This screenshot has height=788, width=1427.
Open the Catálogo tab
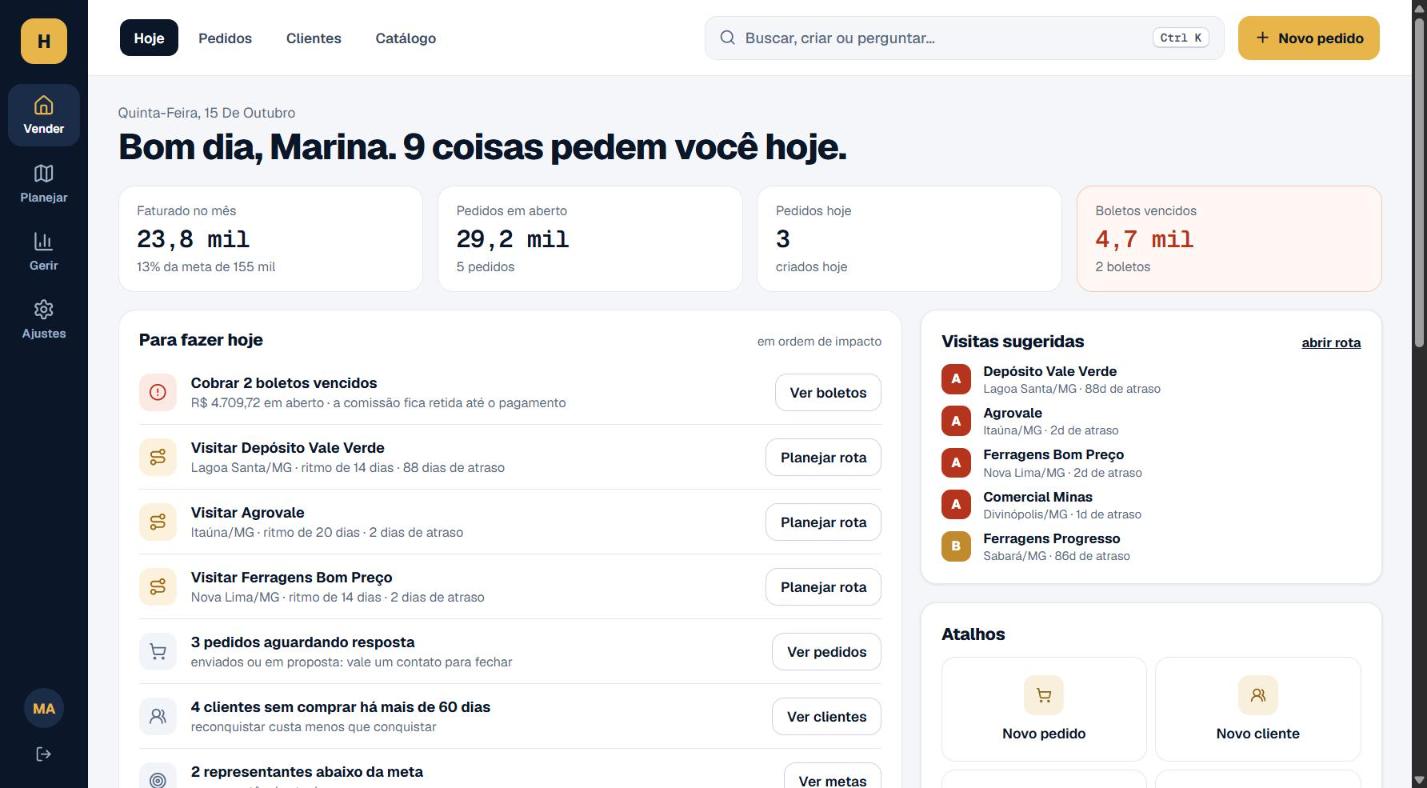406,38
